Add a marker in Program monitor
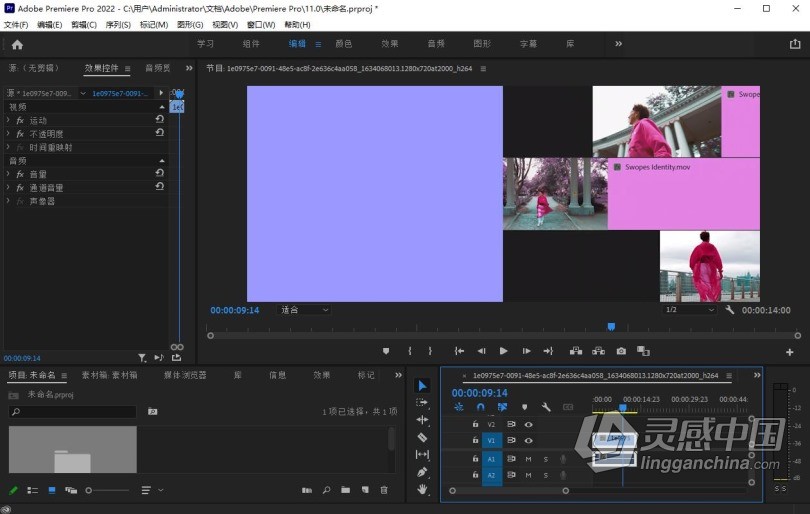The image size is (810, 514). click(385, 351)
